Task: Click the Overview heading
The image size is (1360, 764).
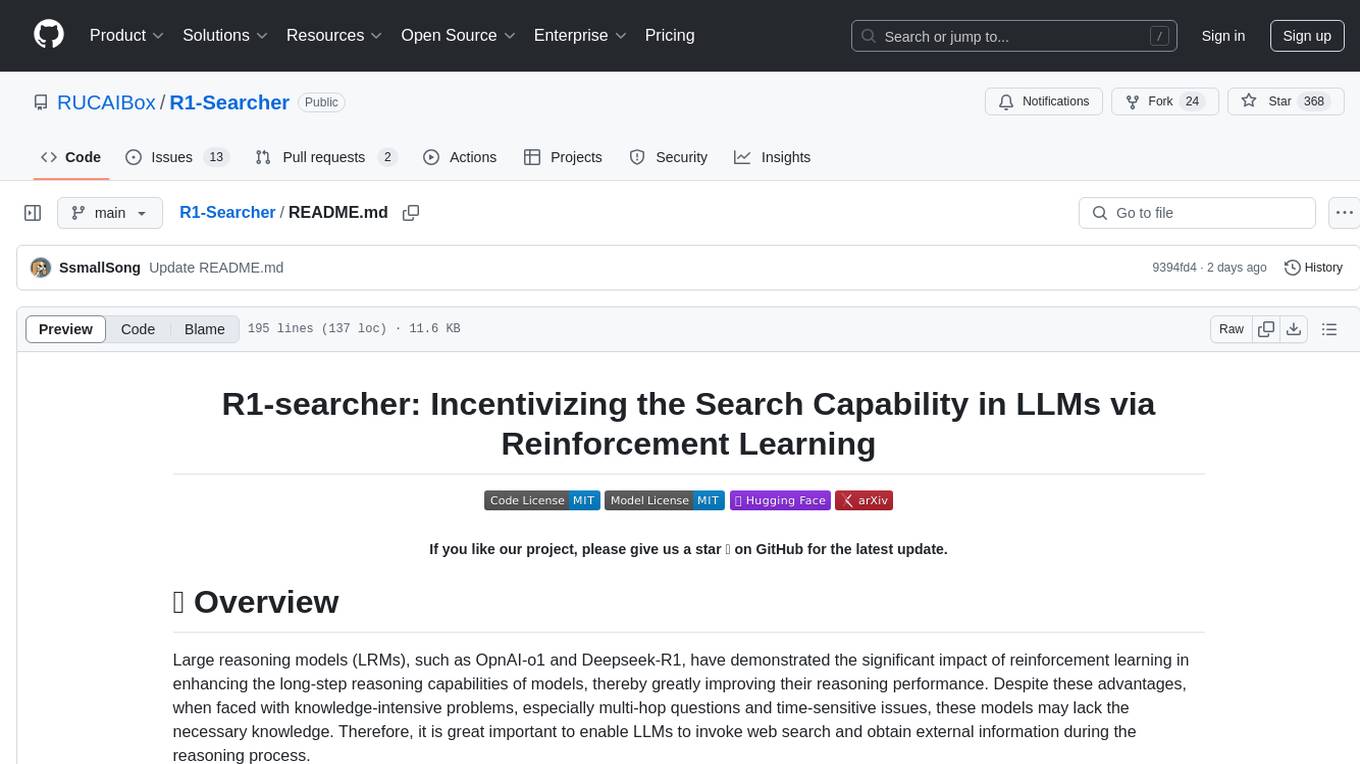Action: tap(256, 602)
